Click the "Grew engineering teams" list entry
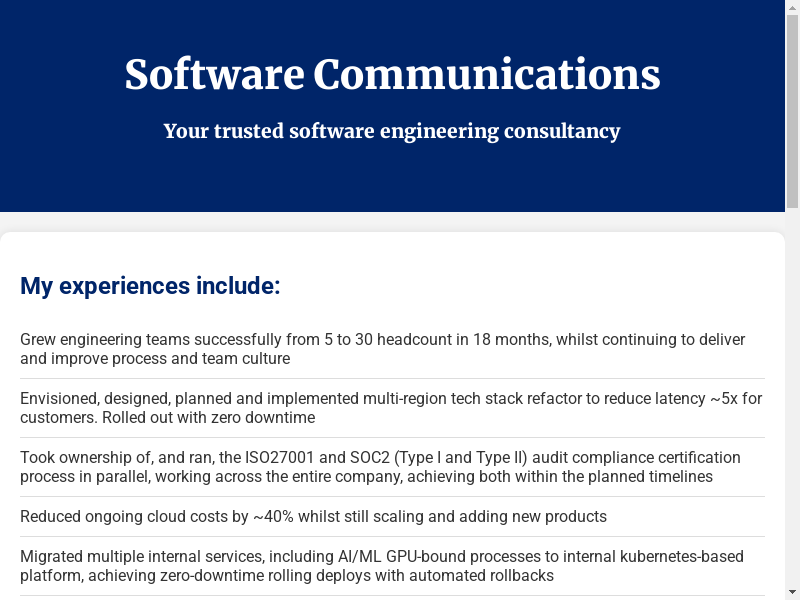The height and width of the screenshot is (600, 800). [x=382, y=349]
